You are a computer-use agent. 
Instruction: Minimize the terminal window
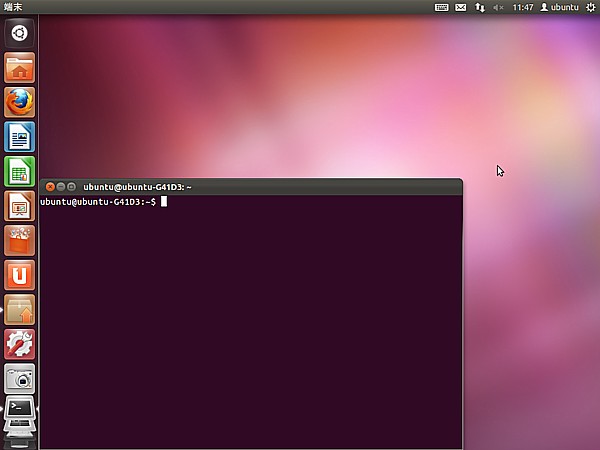pyautogui.click(x=60, y=187)
